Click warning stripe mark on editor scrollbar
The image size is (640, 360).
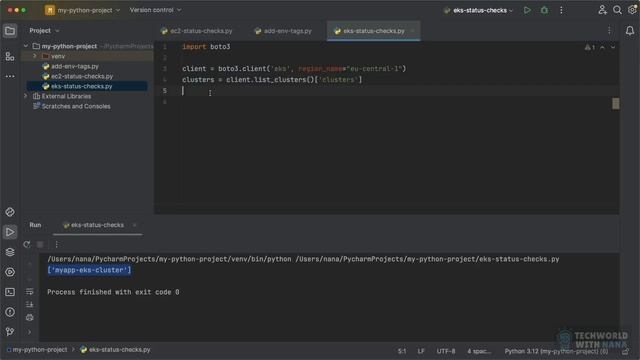tap(616, 104)
